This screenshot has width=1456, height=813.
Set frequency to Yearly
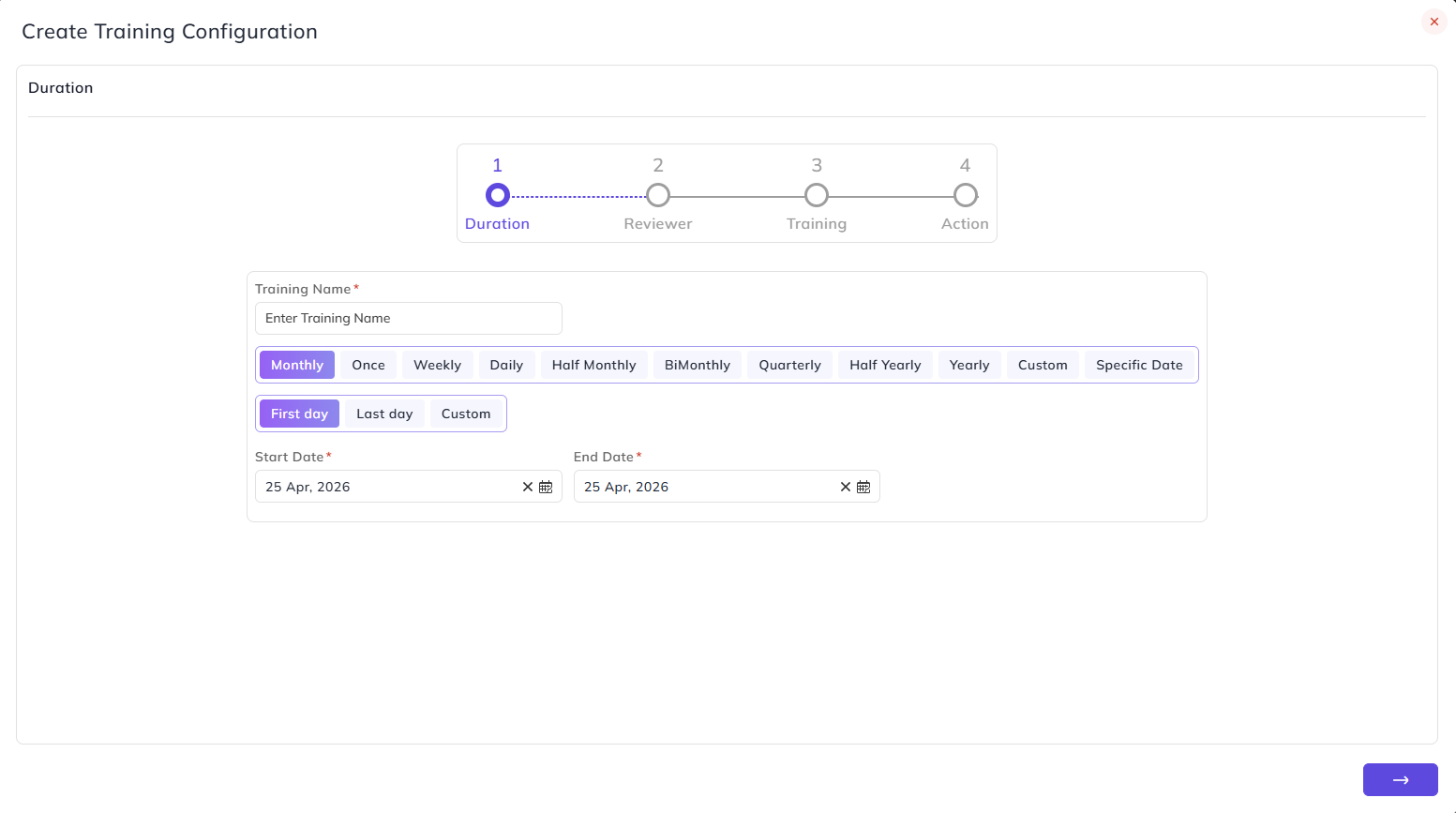coord(969,365)
